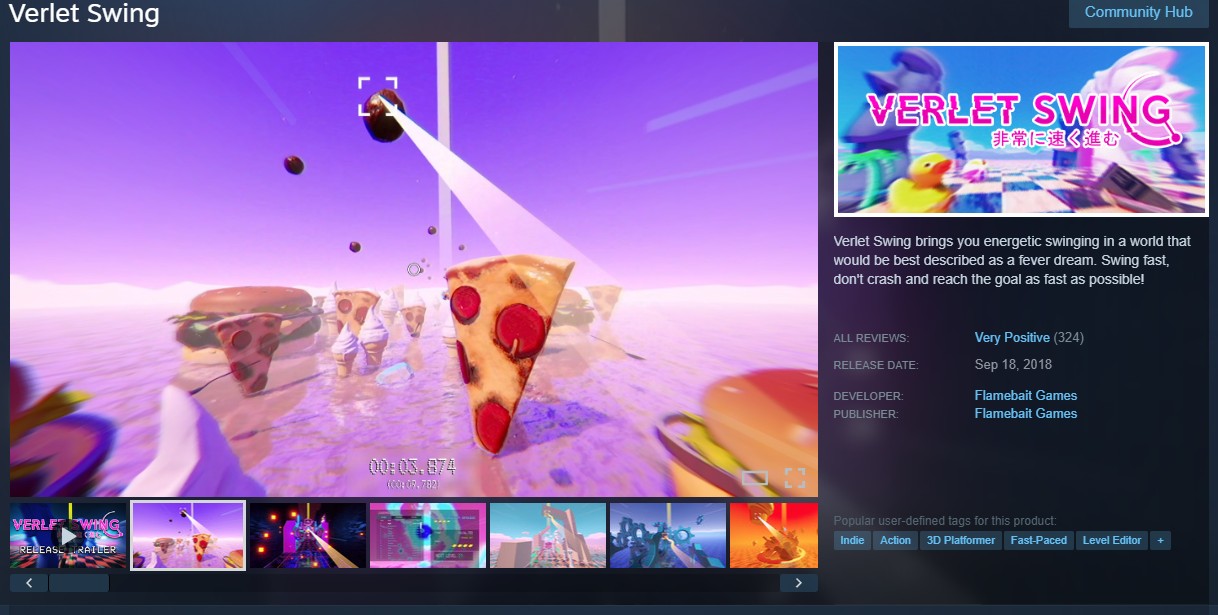Select the dark neon level thumbnail
Image resolution: width=1218 pixels, height=615 pixels.
[308, 535]
